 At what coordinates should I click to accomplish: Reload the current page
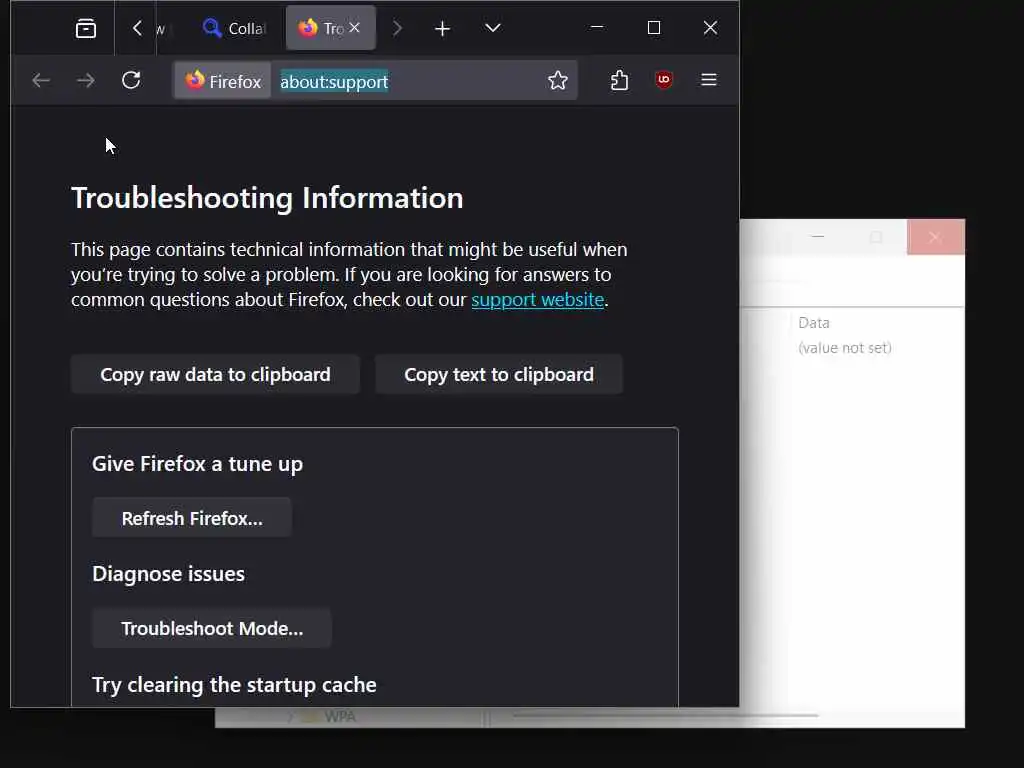pos(131,80)
